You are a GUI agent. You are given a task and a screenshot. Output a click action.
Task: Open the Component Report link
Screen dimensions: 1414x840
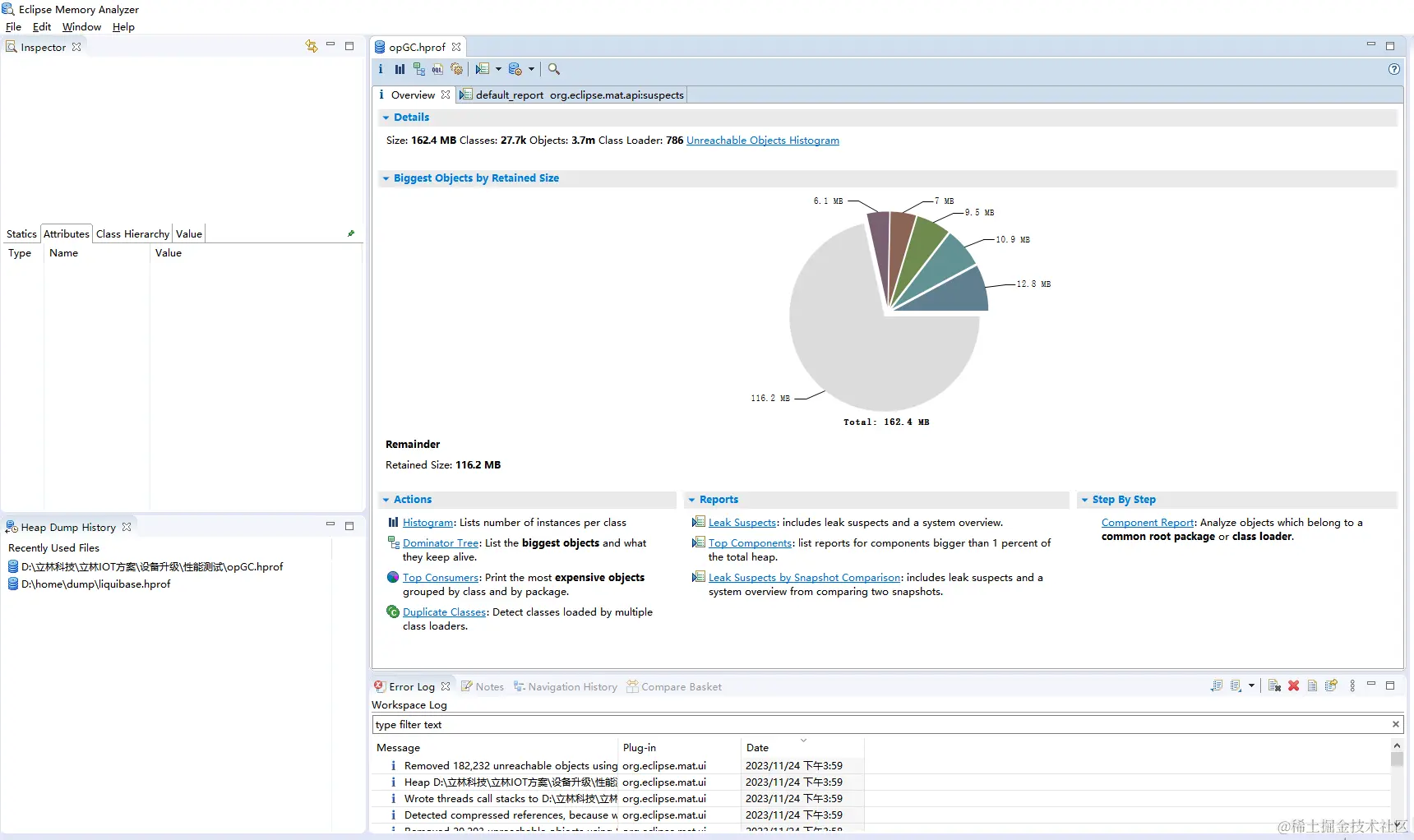[1148, 522]
